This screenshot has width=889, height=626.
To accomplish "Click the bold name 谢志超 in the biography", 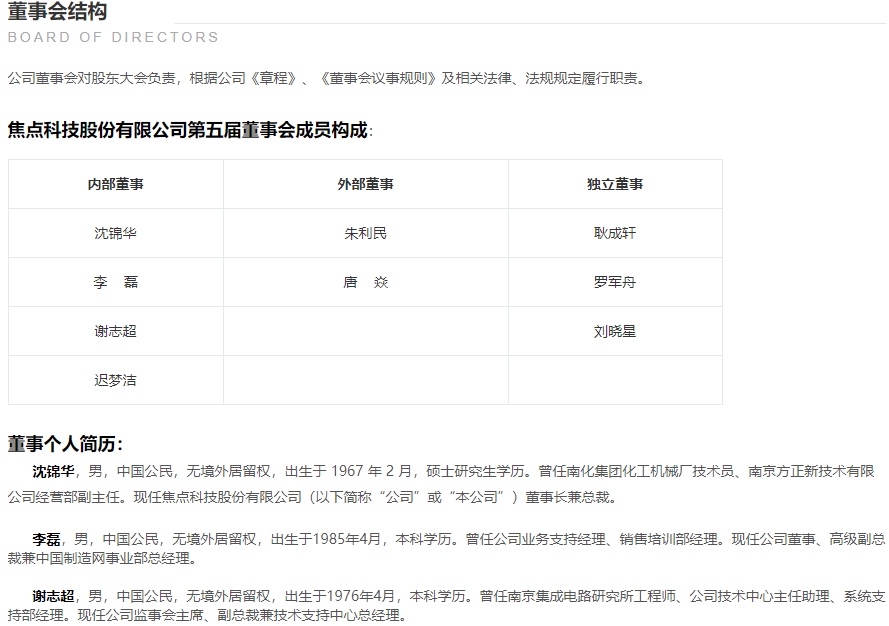I will [x=53, y=596].
